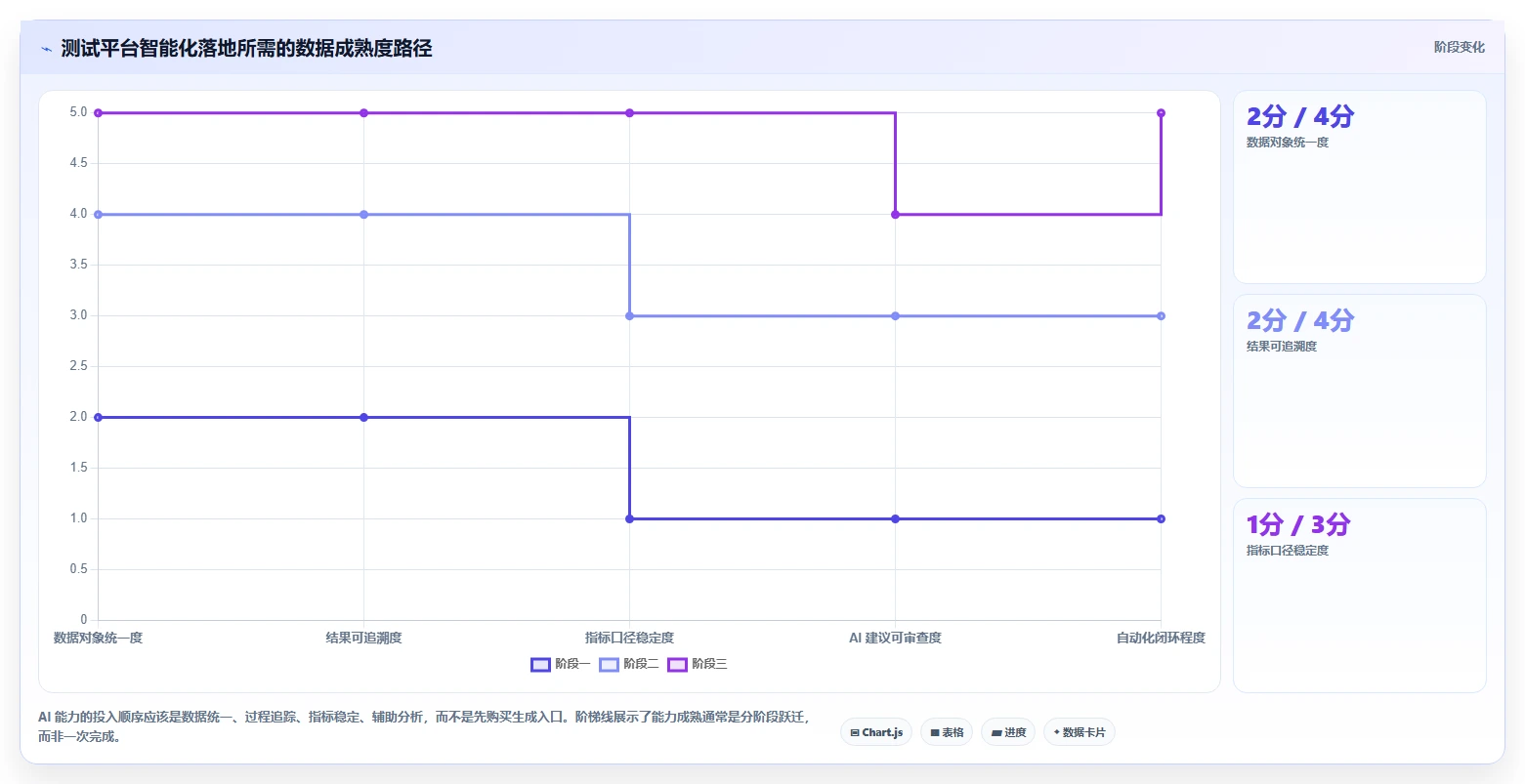This screenshot has height=784, width=1525.
Task: Select 阶段一 point at AI 建议可审查度 (1.0)
Action: pos(895,519)
